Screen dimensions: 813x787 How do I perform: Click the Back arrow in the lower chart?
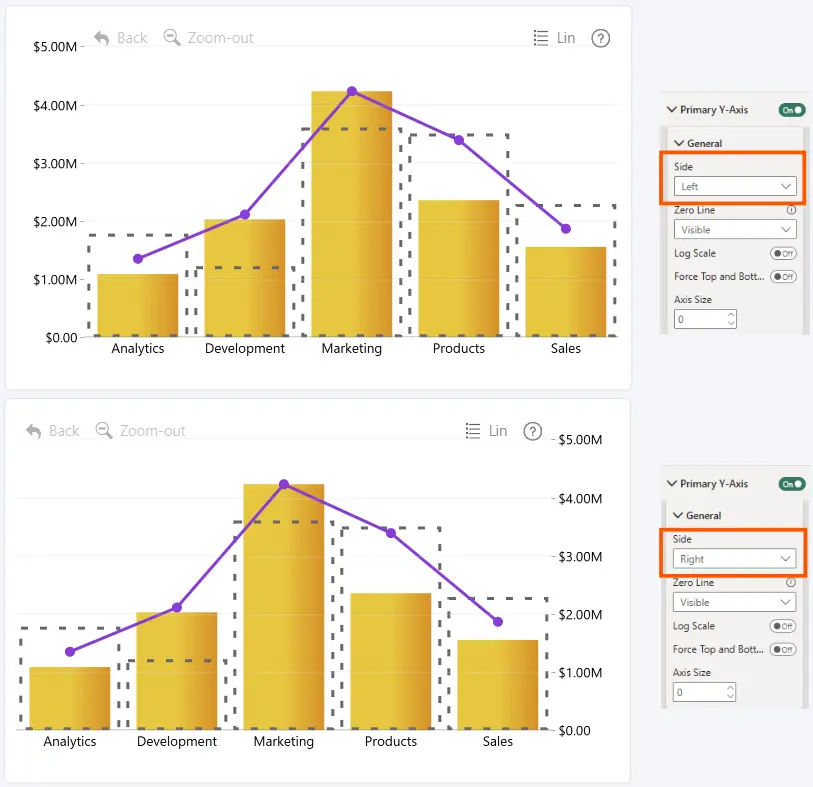tap(34, 431)
